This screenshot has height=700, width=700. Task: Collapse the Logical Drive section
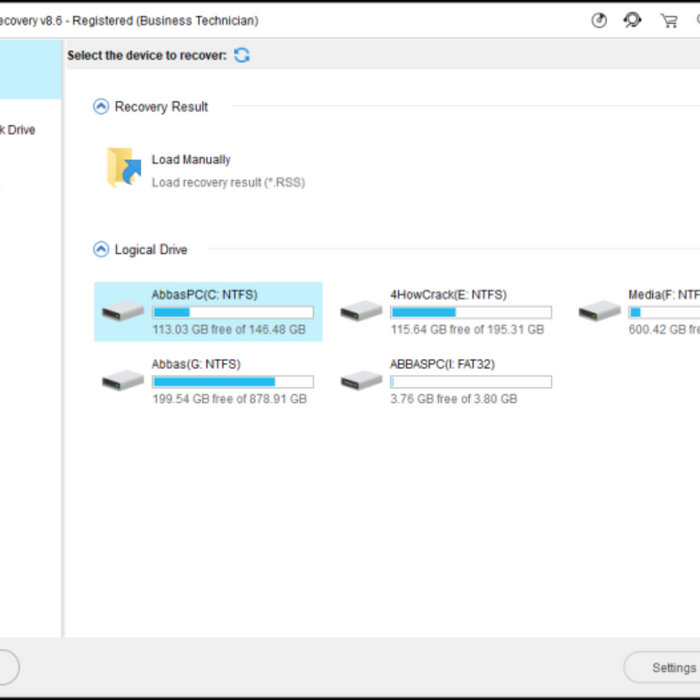pyautogui.click(x=101, y=250)
